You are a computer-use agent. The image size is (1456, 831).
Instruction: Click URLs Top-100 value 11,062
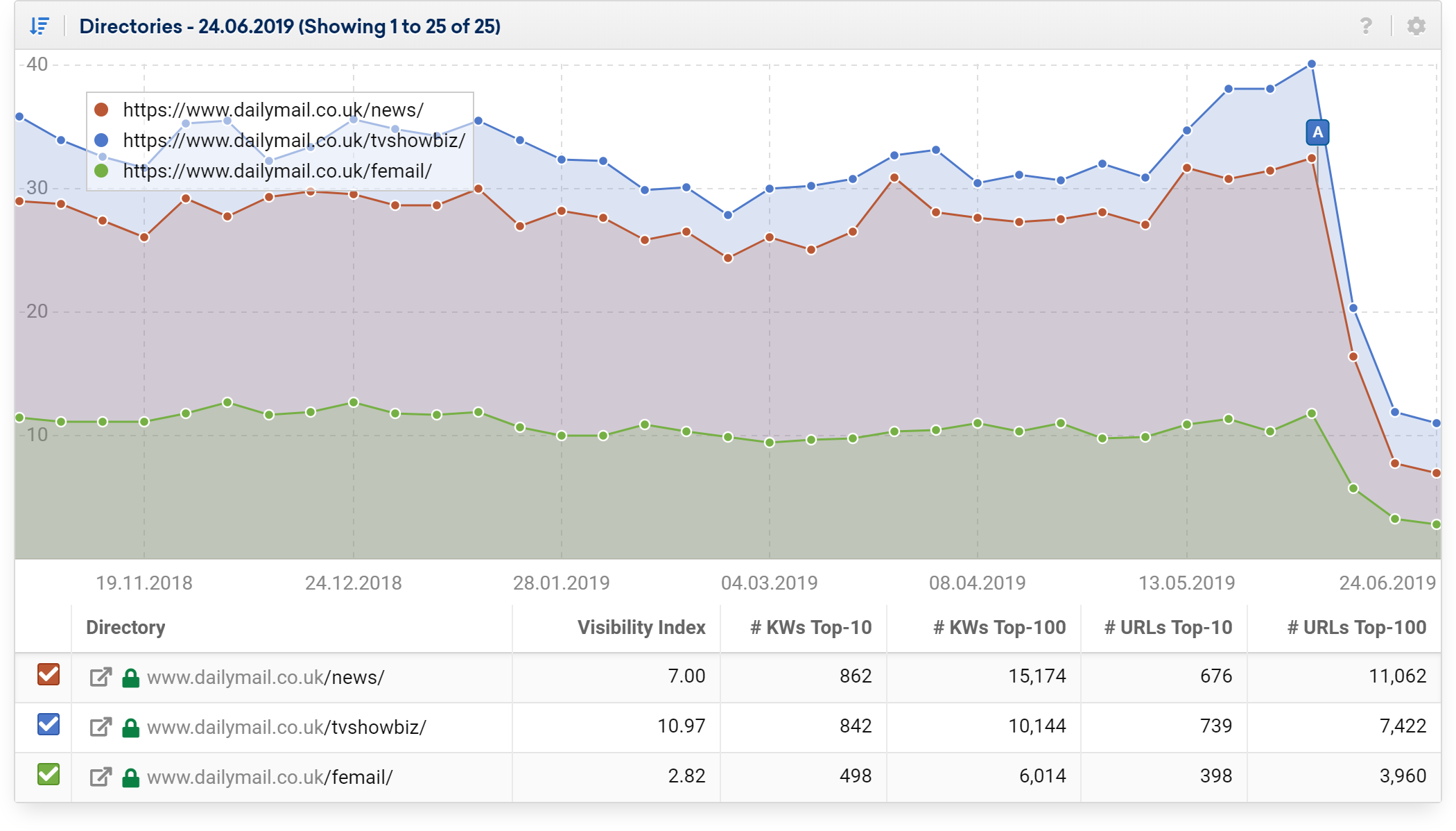[x=1398, y=676]
